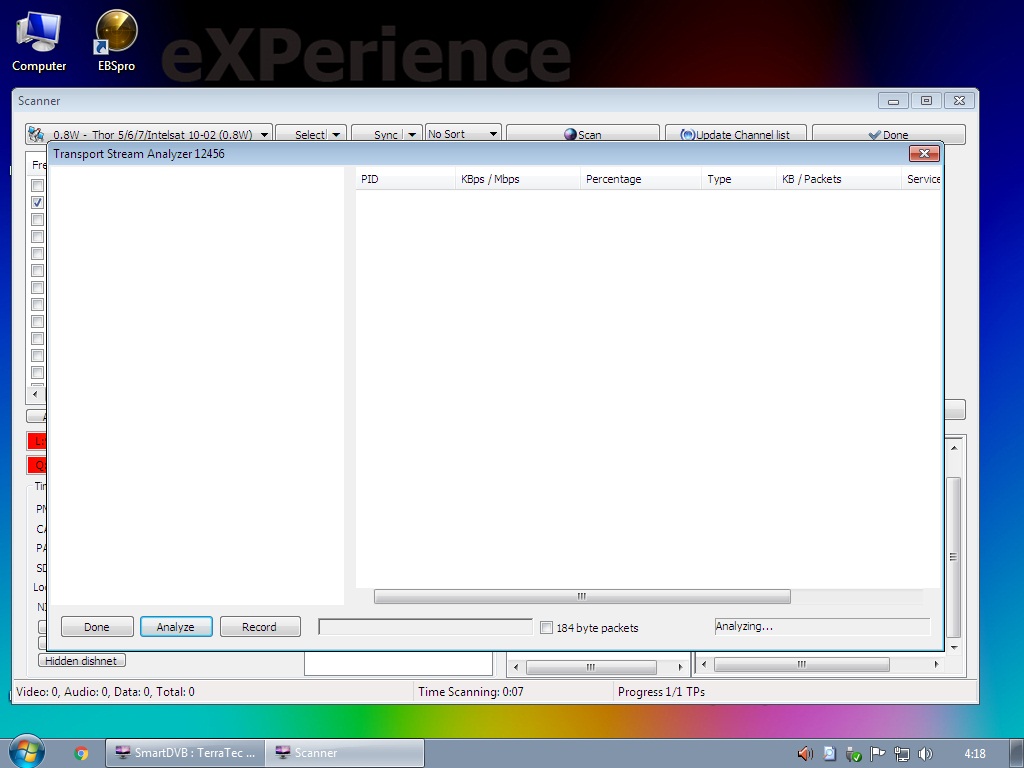The image size is (1024, 768).
Task: Click the Scan button
Action: pyautogui.click(x=583, y=135)
